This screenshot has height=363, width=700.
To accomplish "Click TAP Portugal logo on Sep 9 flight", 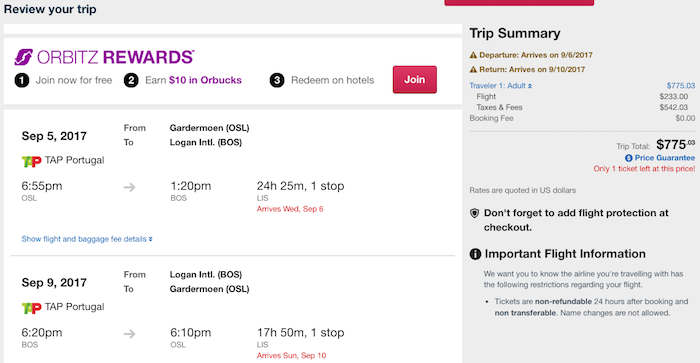I will coord(31,308).
